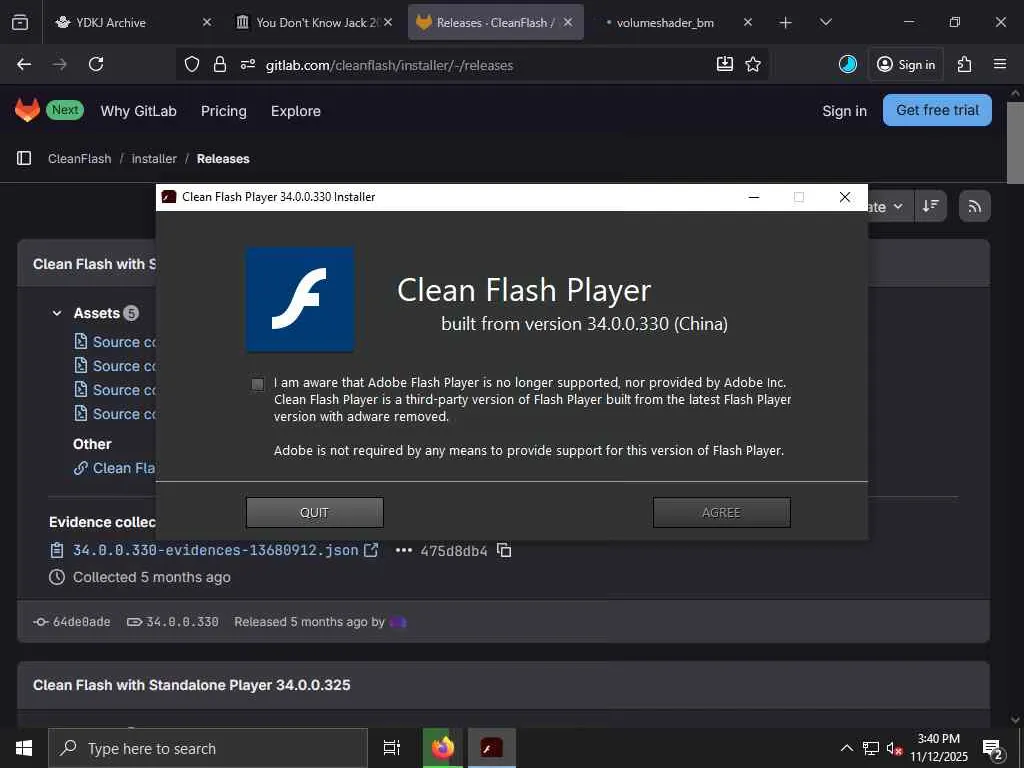The width and height of the screenshot is (1024, 768).
Task: Open the Extensions puzzle icon
Action: pyautogui.click(x=965, y=64)
